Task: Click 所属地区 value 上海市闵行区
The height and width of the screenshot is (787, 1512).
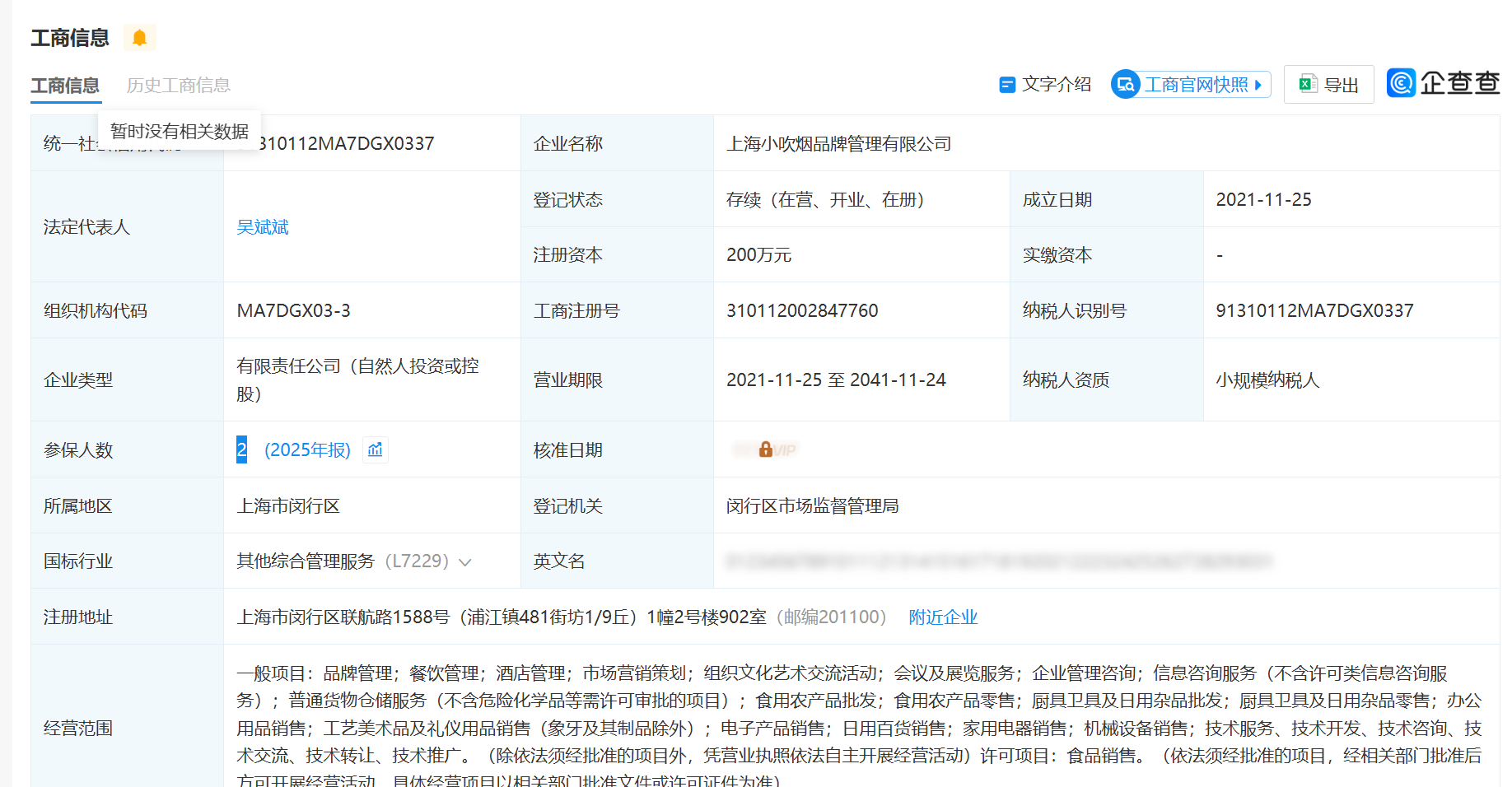Action: (288, 506)
